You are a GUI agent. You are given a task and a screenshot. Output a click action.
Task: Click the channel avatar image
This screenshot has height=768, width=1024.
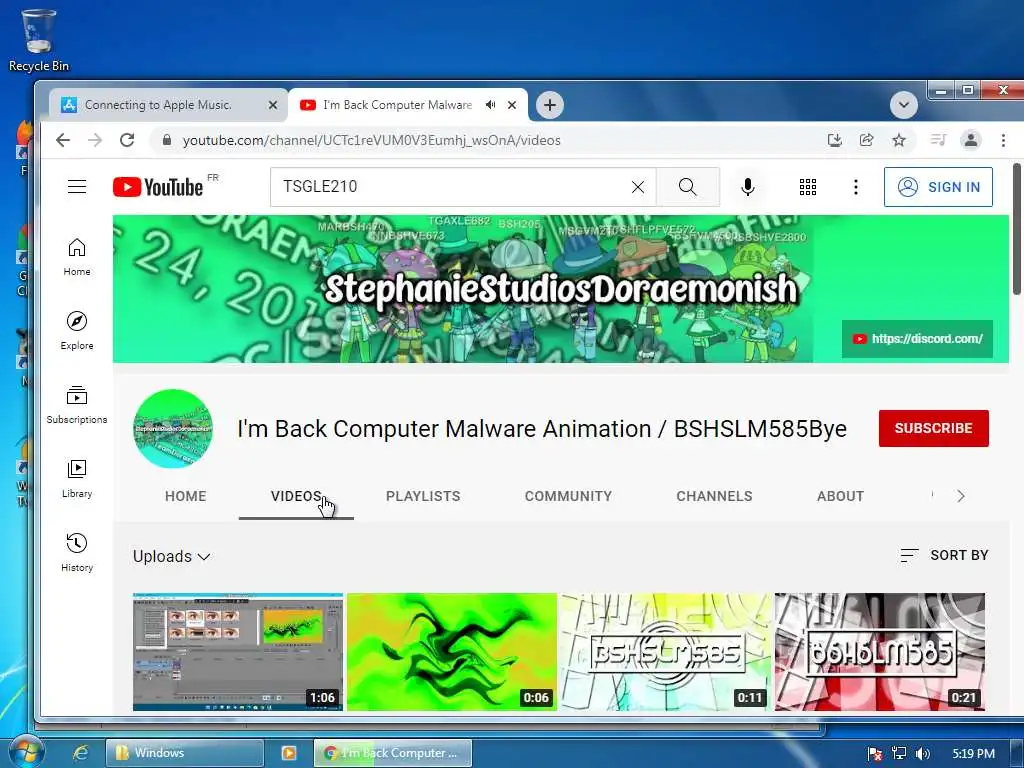173,428
